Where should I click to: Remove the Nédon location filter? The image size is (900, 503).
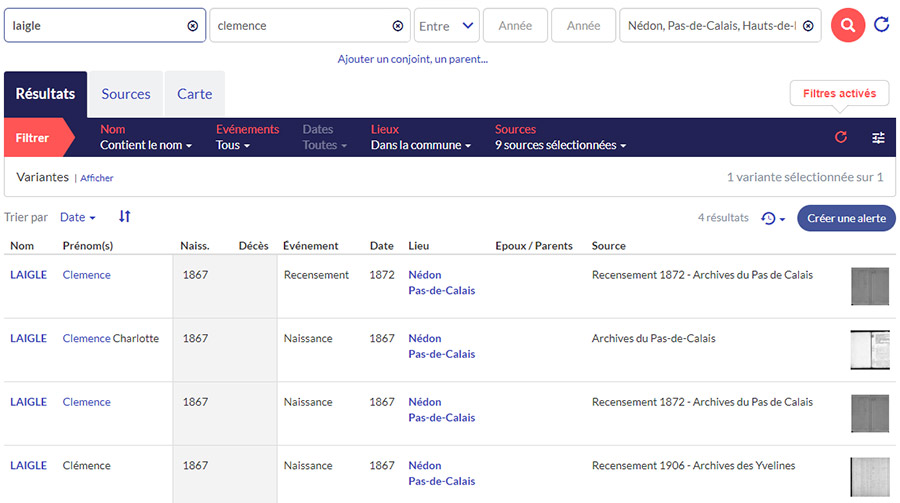pyautogui.click(x=808, y=26)
